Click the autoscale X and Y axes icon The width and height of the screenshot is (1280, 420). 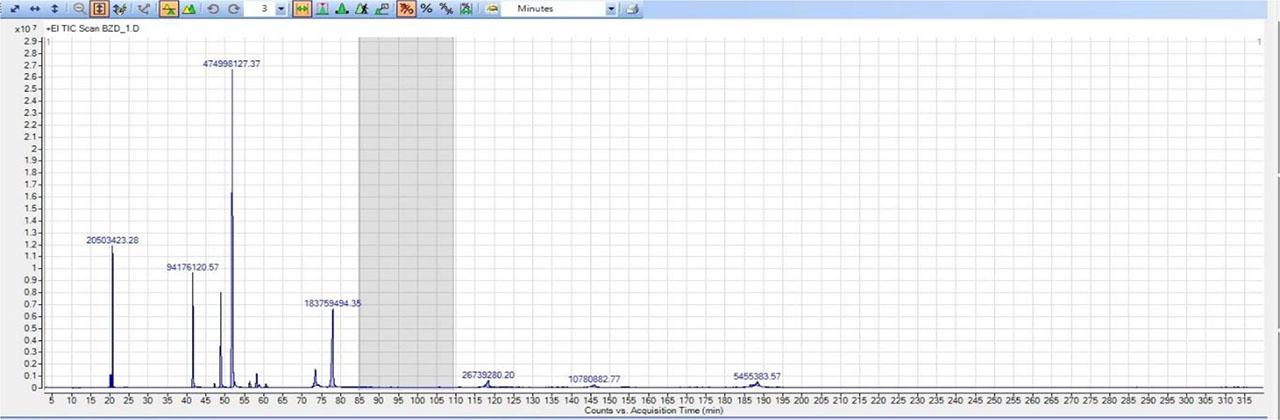point(15,9)
